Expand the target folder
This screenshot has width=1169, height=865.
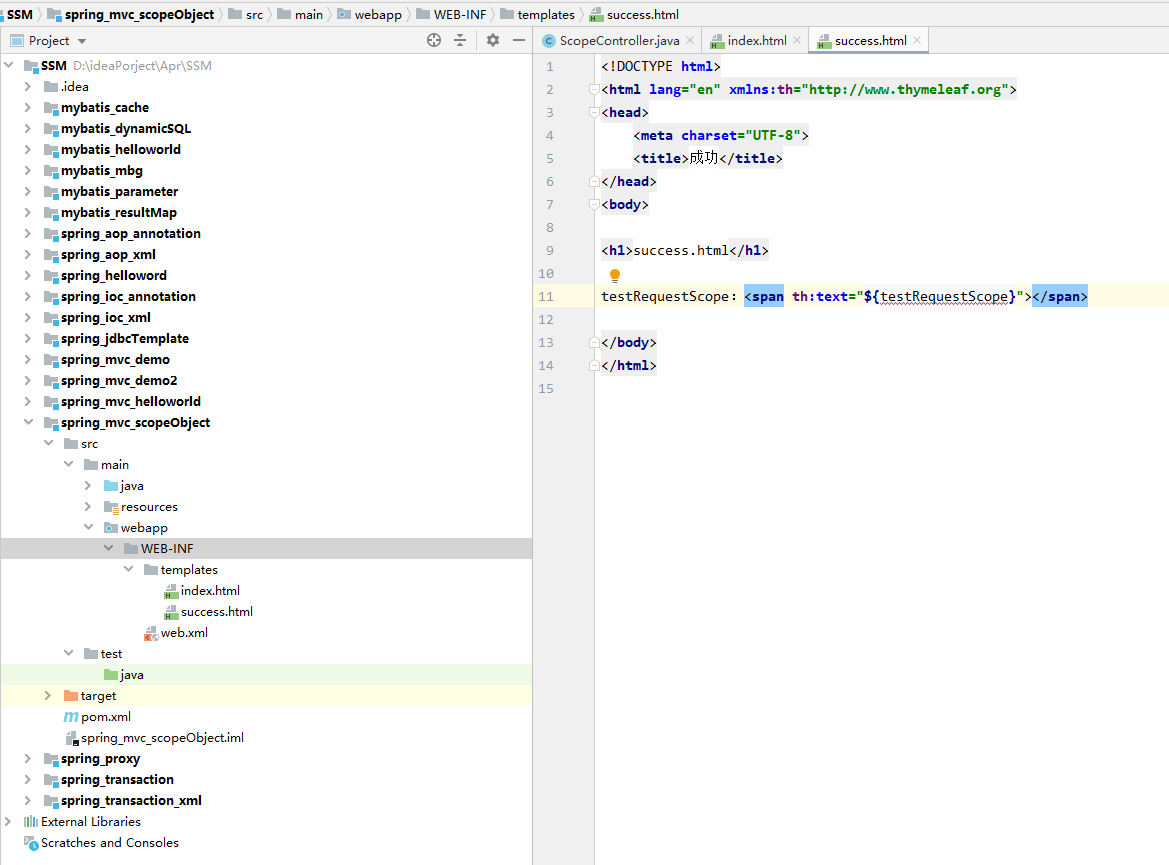(48, 695)
